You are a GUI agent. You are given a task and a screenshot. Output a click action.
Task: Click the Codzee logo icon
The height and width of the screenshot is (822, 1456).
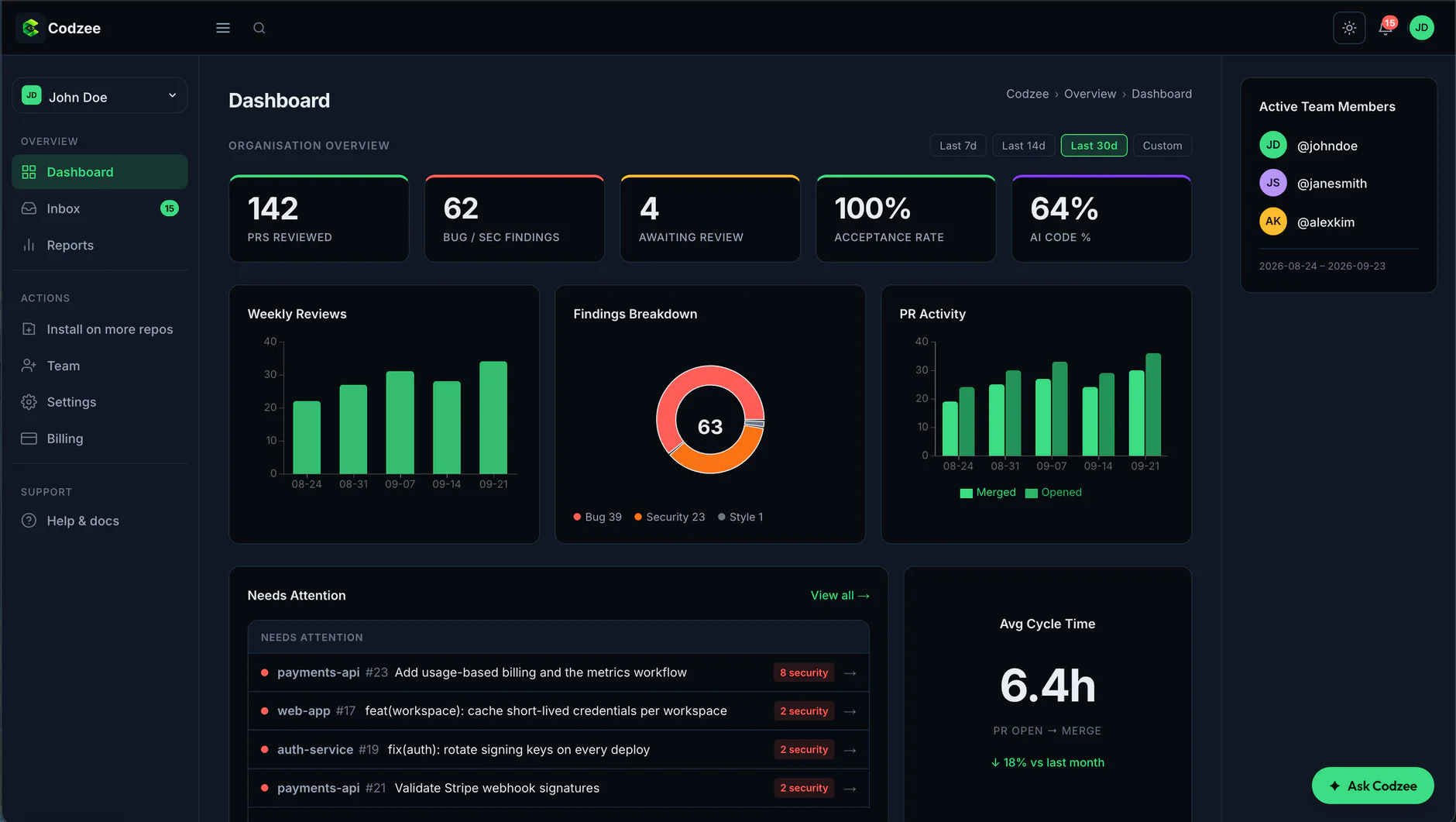pyautogui.click(x=30, y=28)
